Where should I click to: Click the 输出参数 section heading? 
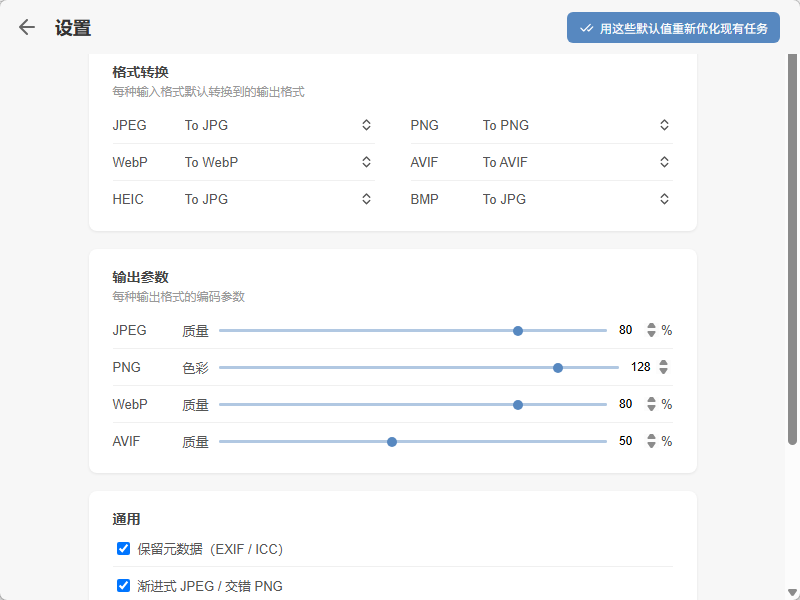[140, 277]
